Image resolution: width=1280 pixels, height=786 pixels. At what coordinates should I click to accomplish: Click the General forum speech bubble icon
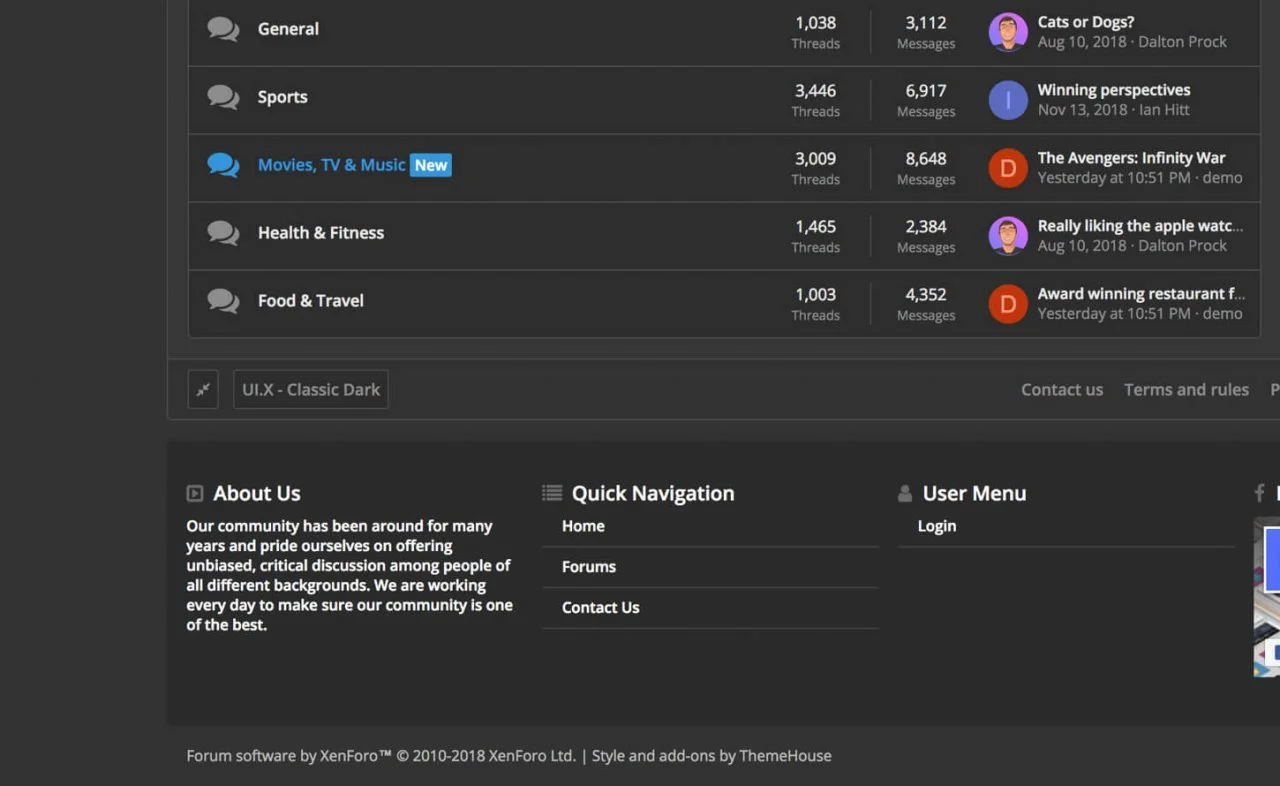tap(223, 29)
